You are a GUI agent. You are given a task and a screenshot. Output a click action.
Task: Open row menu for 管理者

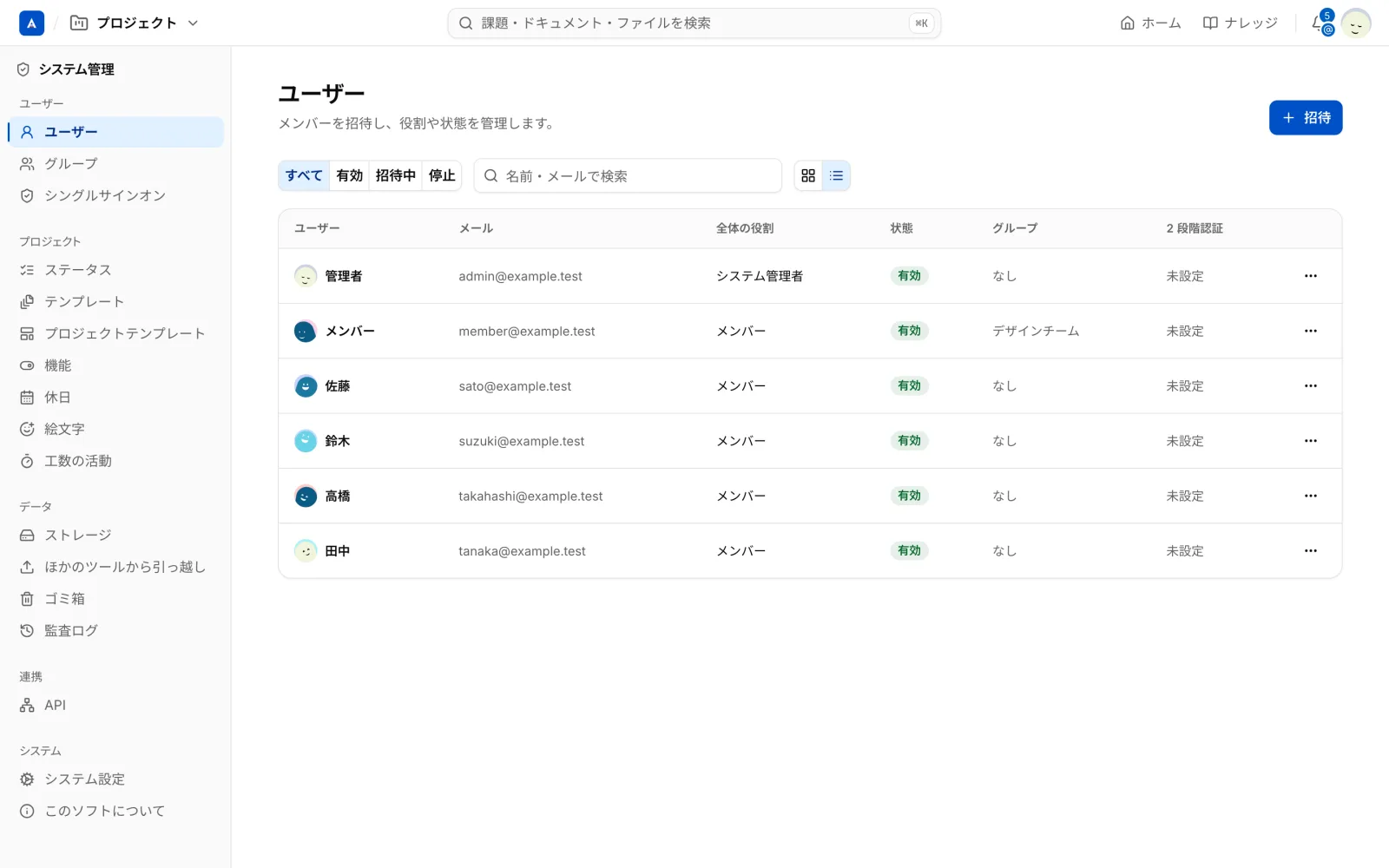tap(1310, 276)
